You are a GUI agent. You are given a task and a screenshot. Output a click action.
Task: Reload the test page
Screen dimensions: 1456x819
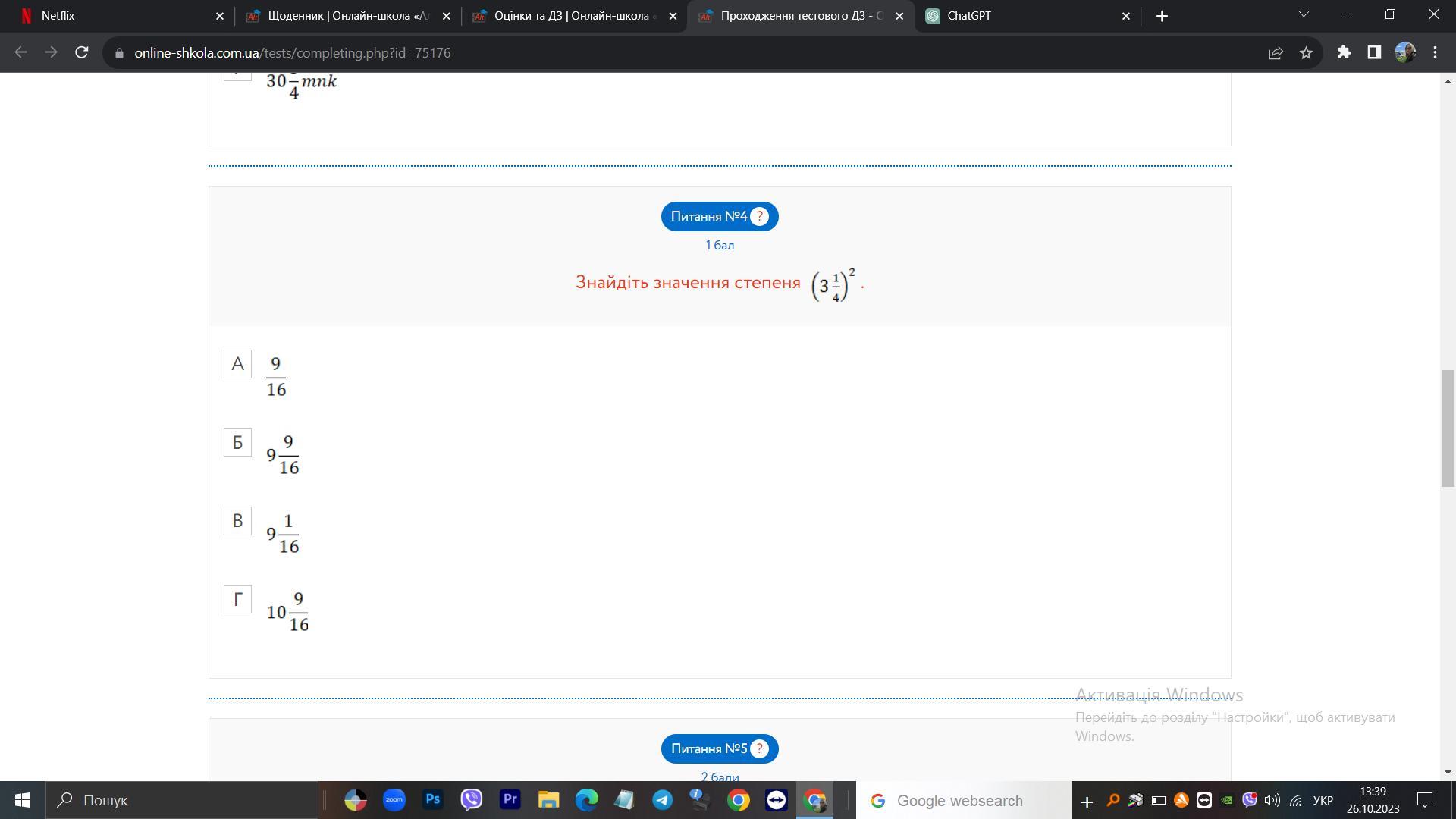(82, 53)
